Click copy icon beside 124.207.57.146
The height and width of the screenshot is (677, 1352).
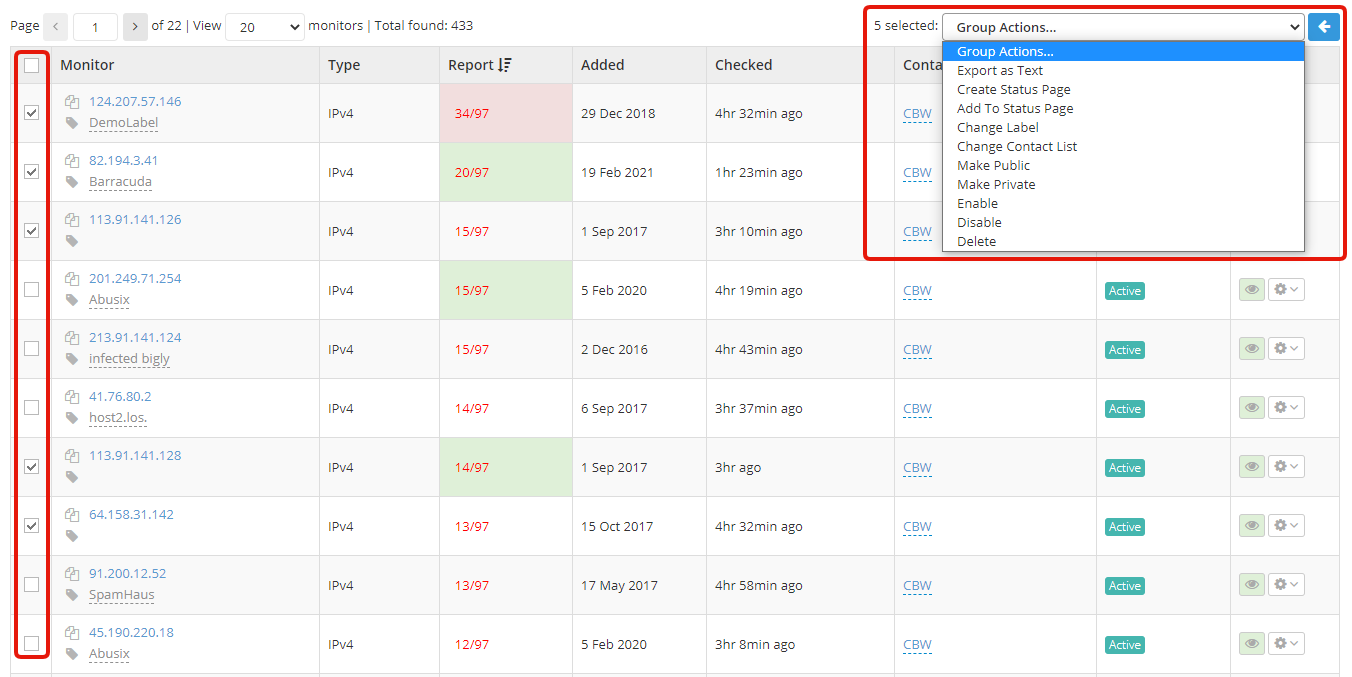(x=72, y=102)
